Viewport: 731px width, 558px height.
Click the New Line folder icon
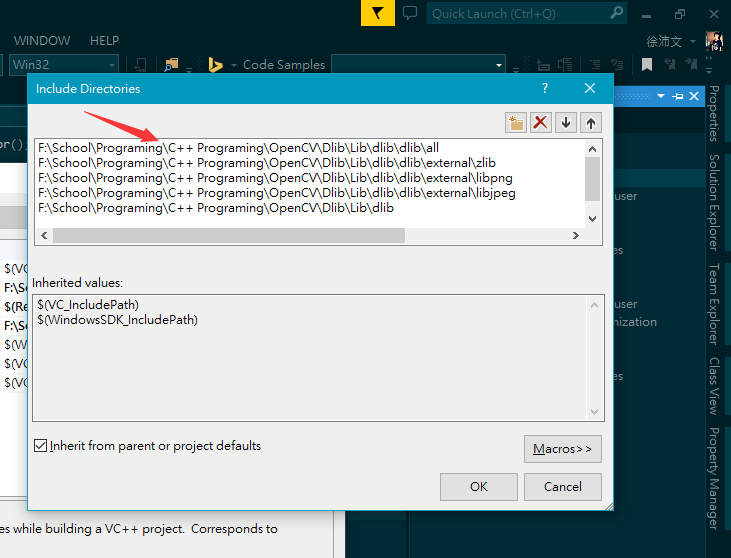[x=516, y=123]
